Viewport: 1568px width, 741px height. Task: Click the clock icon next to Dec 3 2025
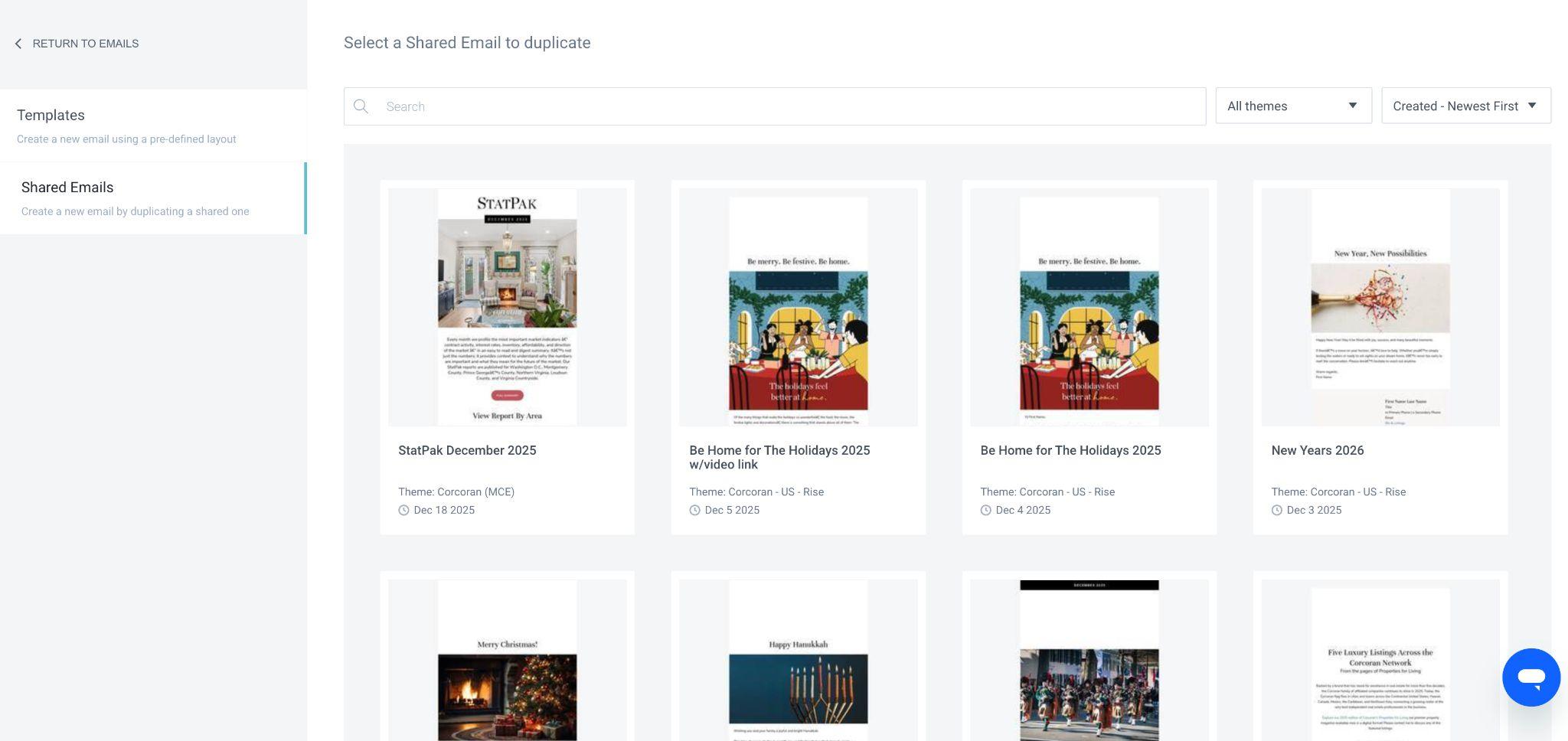coord(1276,510)
